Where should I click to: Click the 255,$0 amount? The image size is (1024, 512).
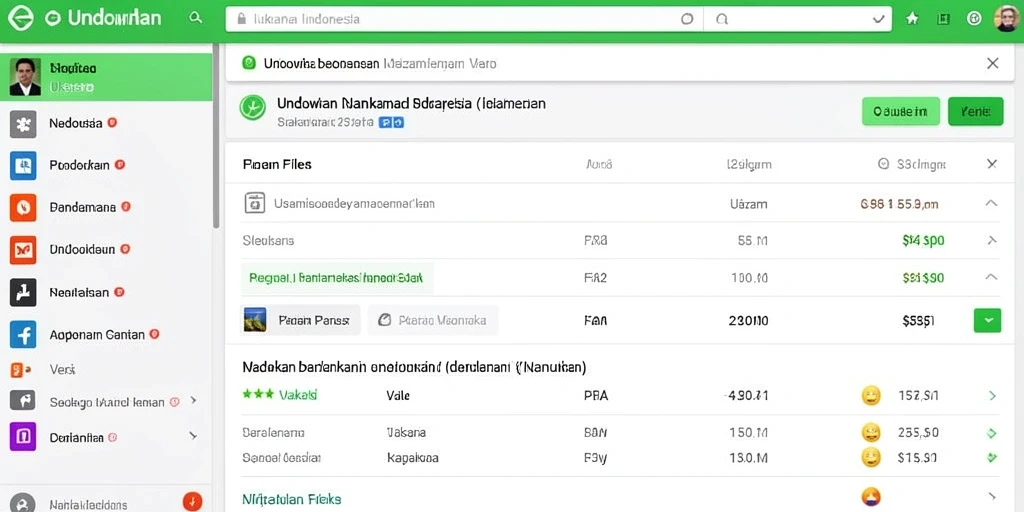coord(918,432)
